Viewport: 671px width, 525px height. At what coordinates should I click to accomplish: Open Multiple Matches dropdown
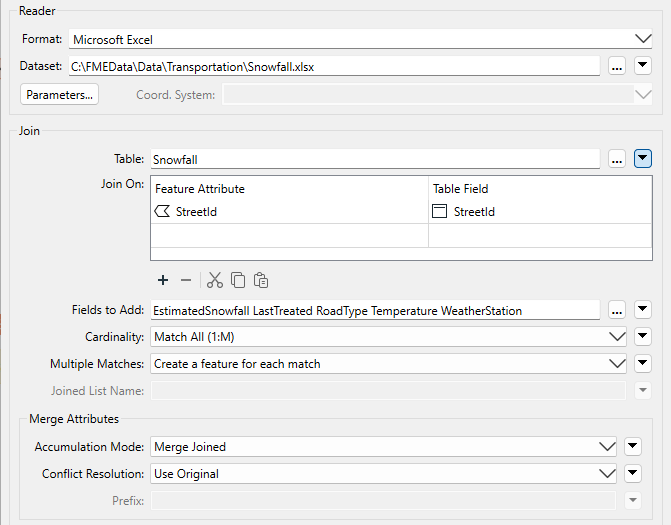388,364
